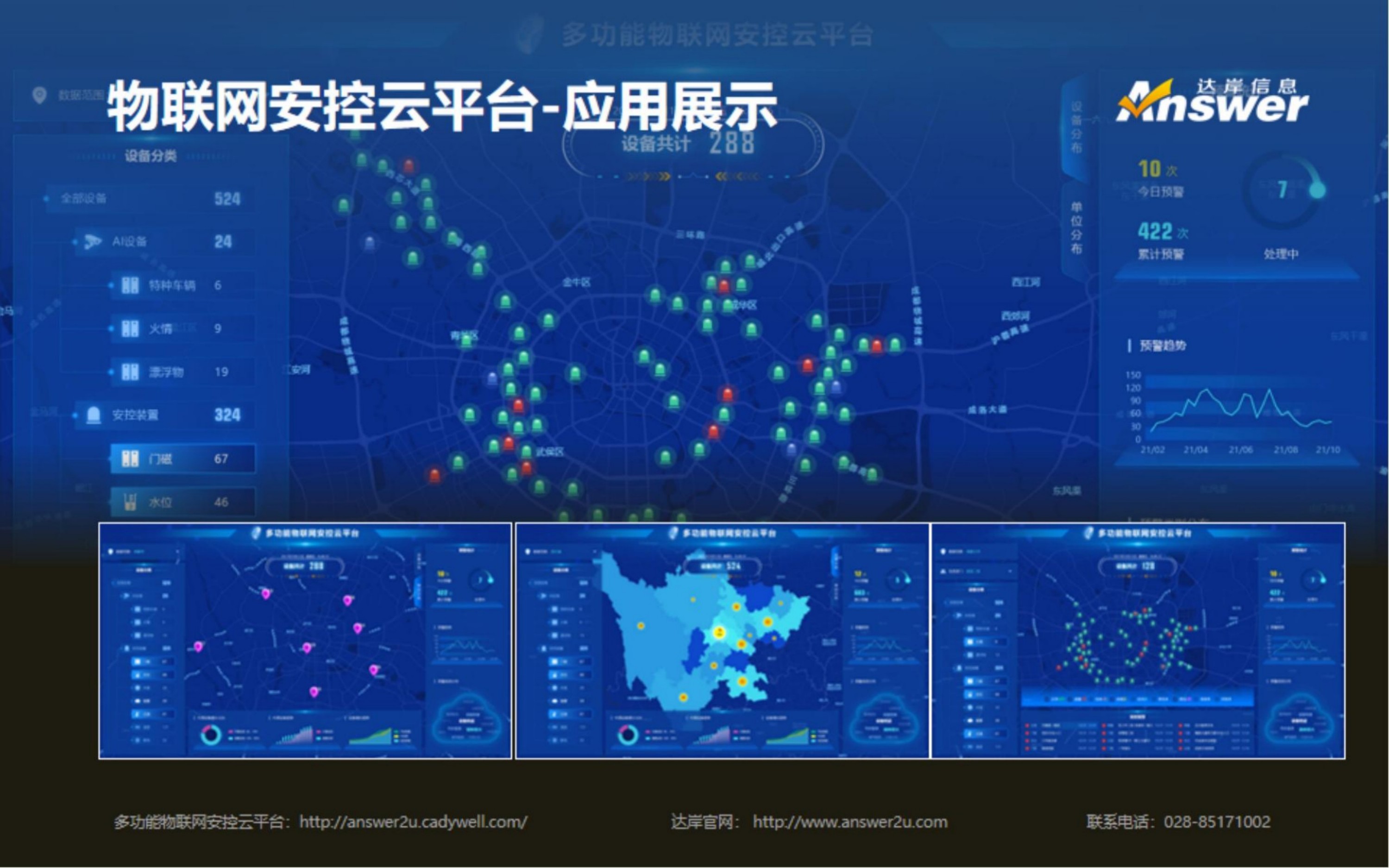Open the thumbnail showing Sichuan province map

[722, 641]
